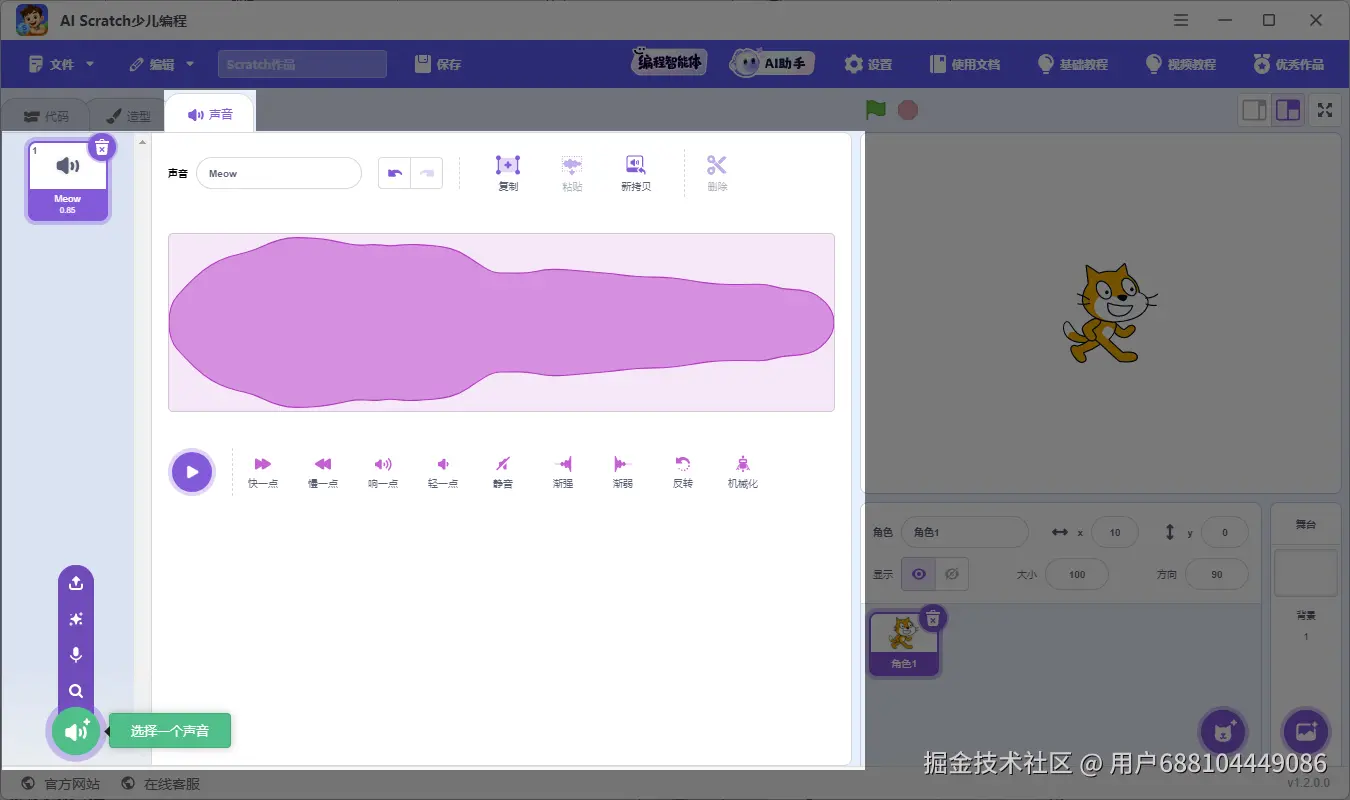Upload a sound using the upload icon

[76, 582]
